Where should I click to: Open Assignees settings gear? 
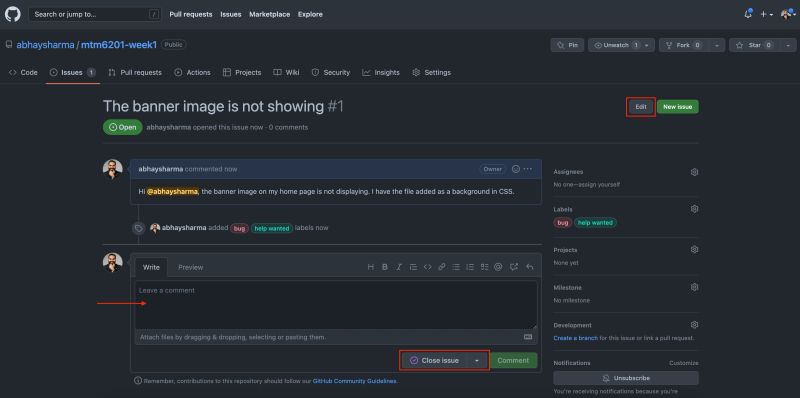click(x=694, y=172)
